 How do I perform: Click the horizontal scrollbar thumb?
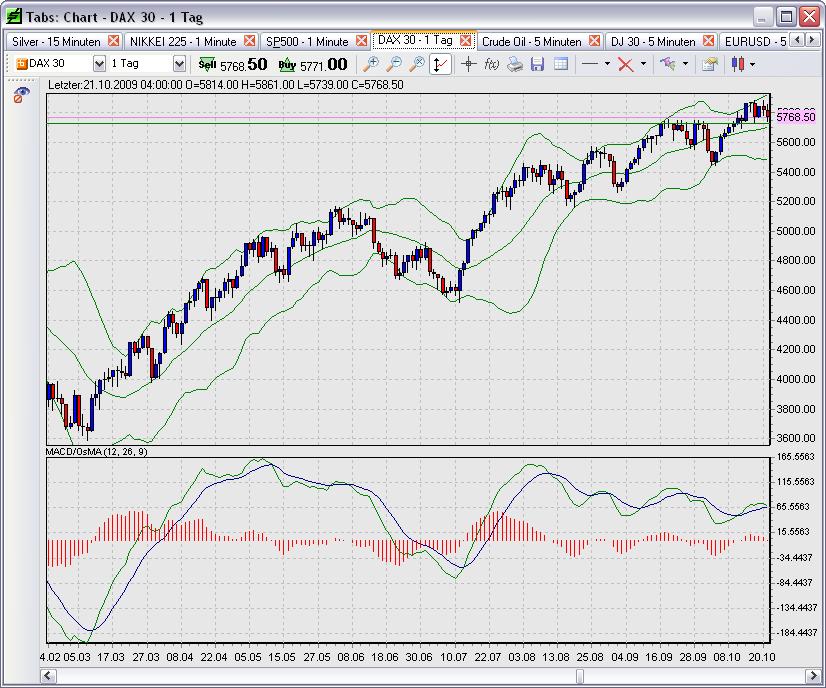580,675
